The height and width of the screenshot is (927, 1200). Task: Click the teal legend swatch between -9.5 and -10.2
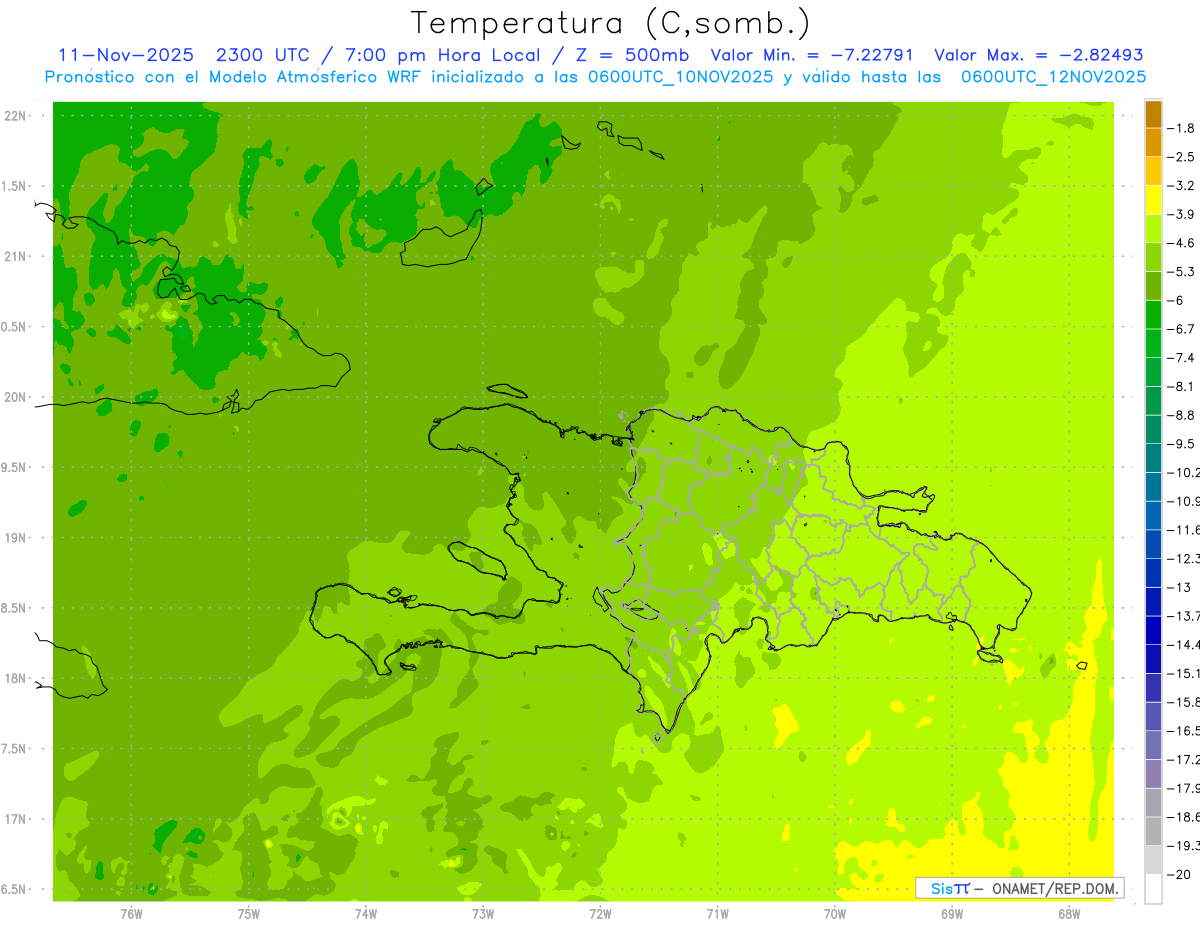pyautogui.click(x=1153, y=458)
